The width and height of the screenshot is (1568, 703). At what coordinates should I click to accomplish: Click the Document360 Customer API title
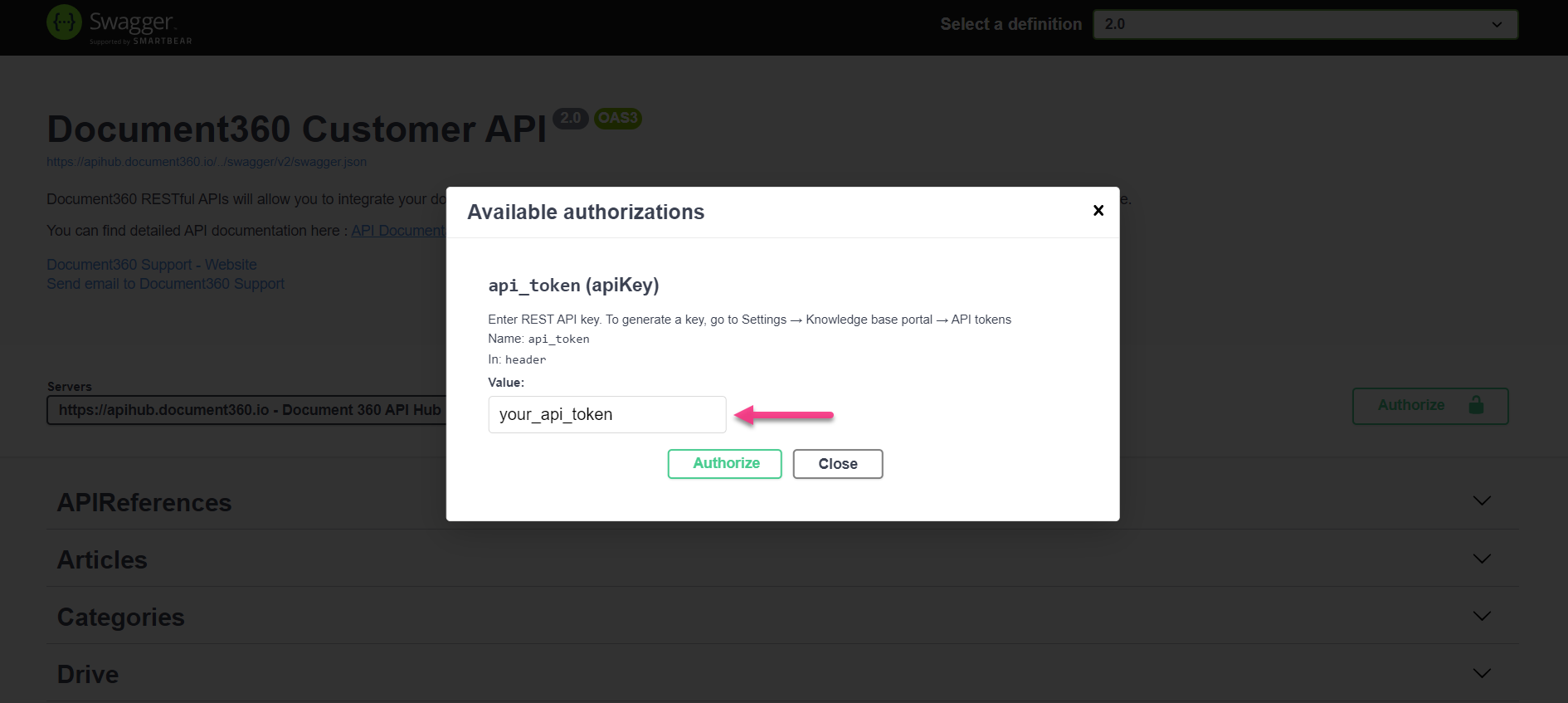pyautogui.click(x=297, y=129)
